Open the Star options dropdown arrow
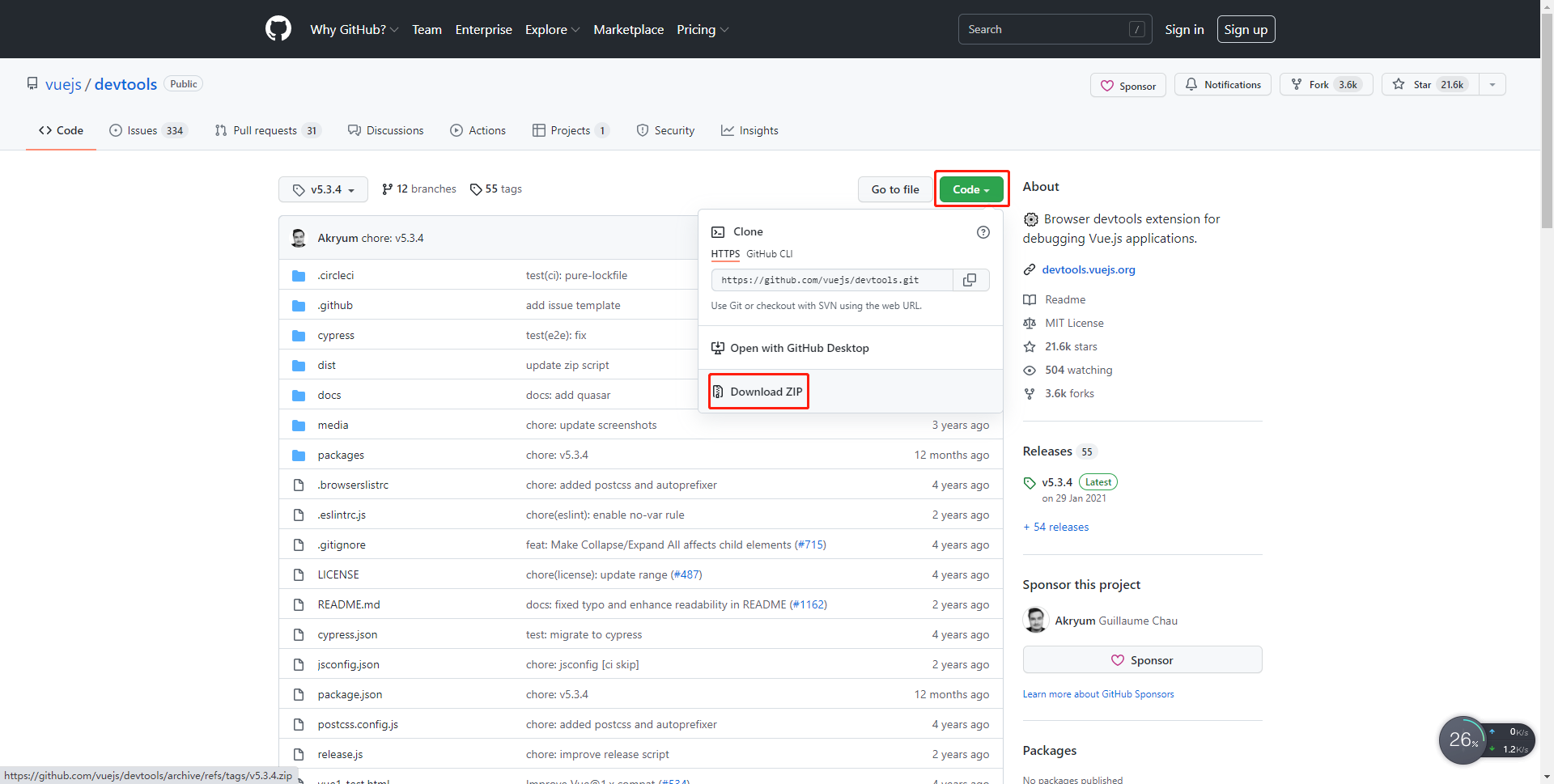 tap(1492, 84)
